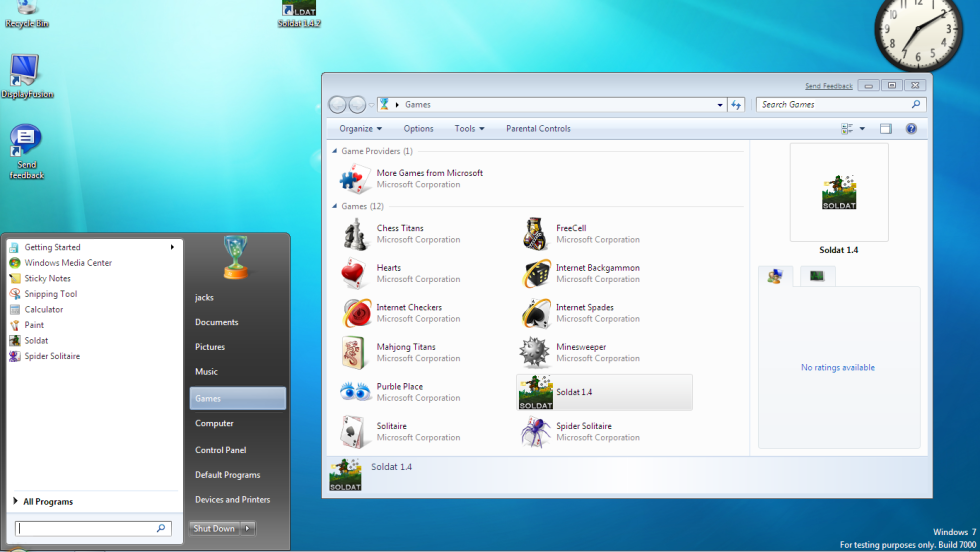Click the desktop clock gadget
Image resolution: width=980 pixels, height=552 pixels.
pyautogui.click(x=918, y=30)
